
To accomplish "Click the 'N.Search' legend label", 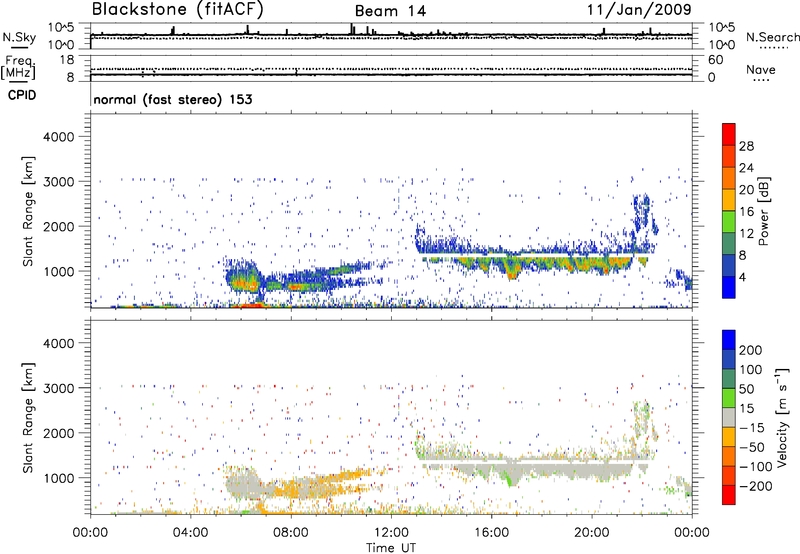I will [773, 37].
